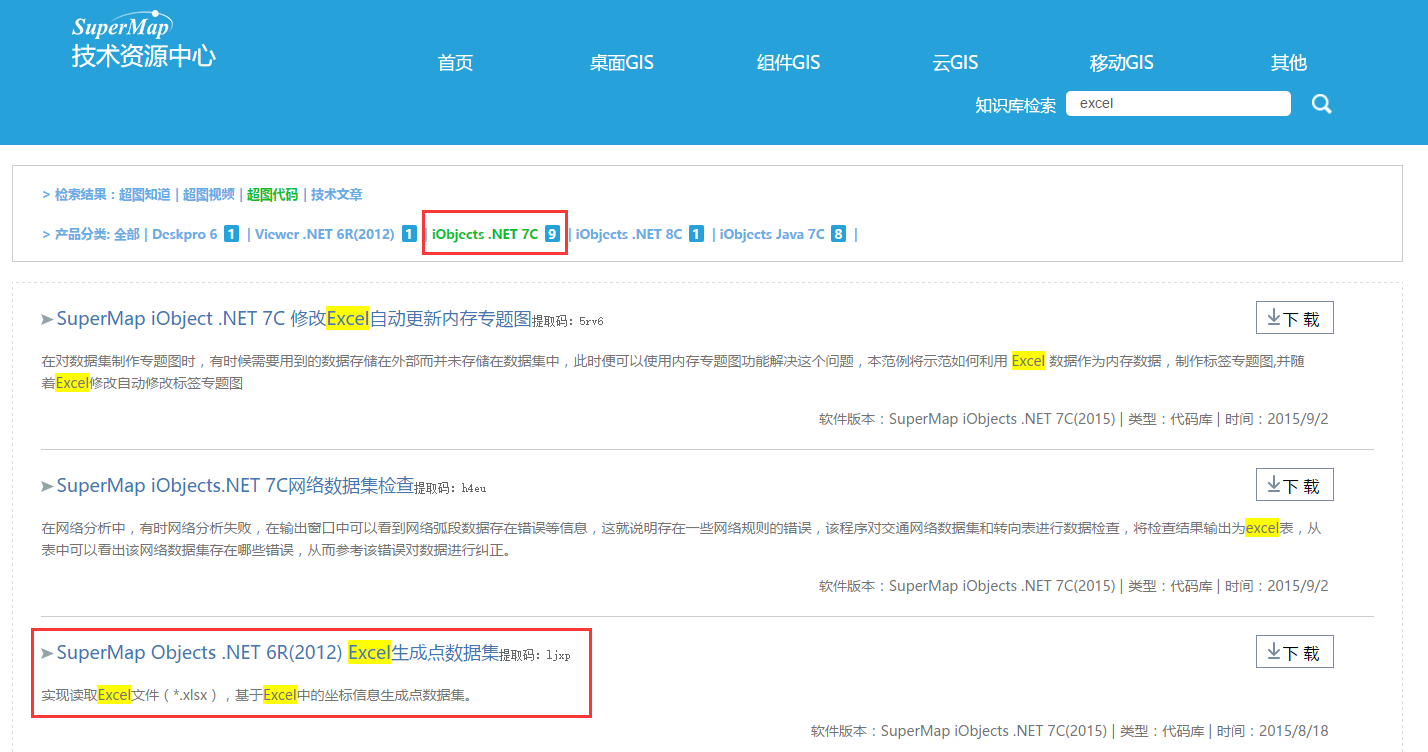The width and height of the screenshot is (1428, 752).
Task: Click the search magnifier icon
Action: point(1321,104)
